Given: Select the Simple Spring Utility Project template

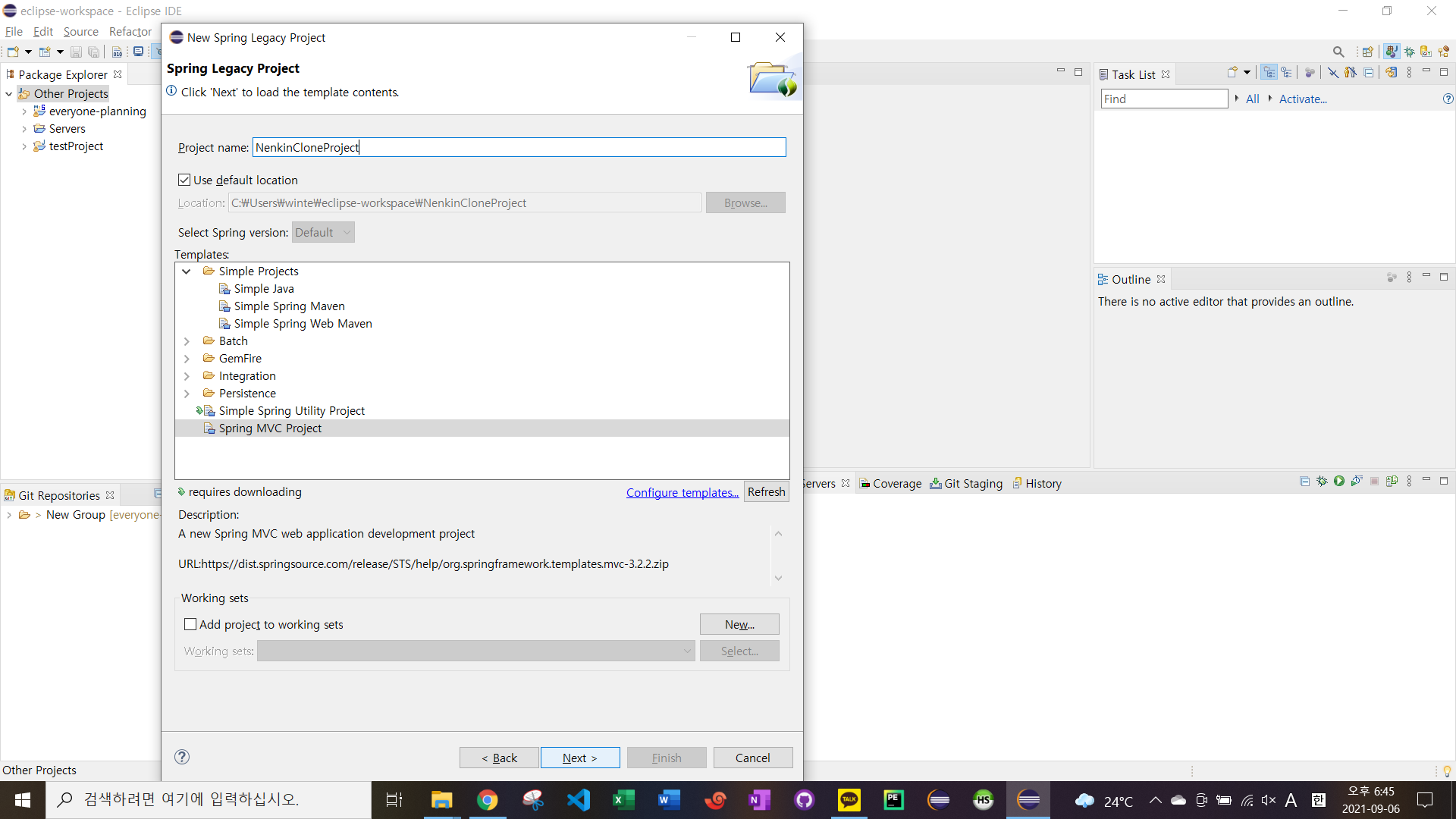Looking at the screenshot, I should [291, 411].
